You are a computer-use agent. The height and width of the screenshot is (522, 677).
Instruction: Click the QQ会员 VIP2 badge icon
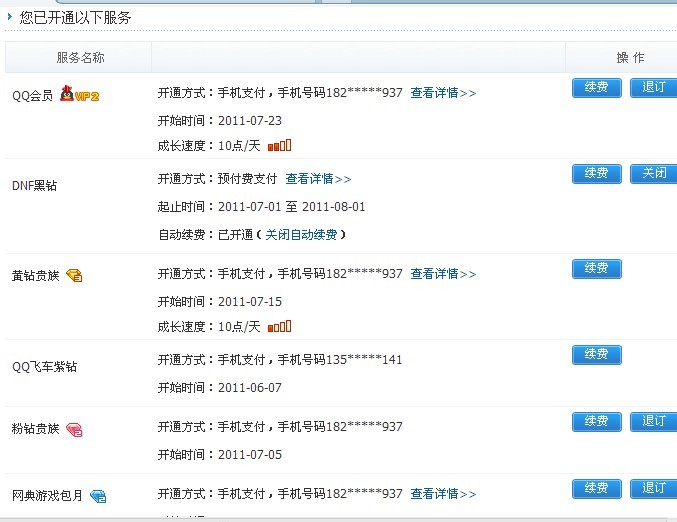click(x=79, y=94)
